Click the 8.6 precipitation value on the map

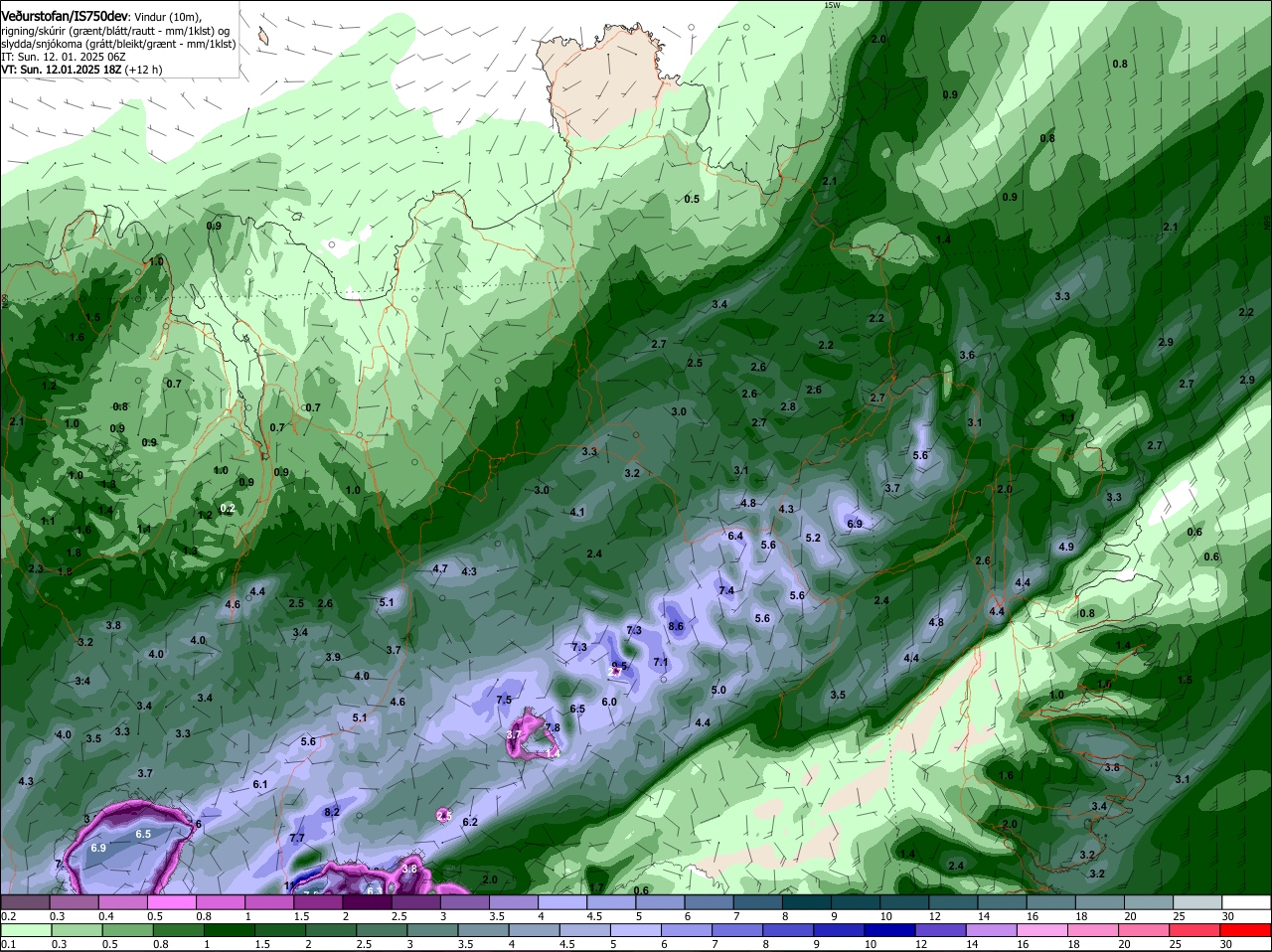[x=676, y=626]
